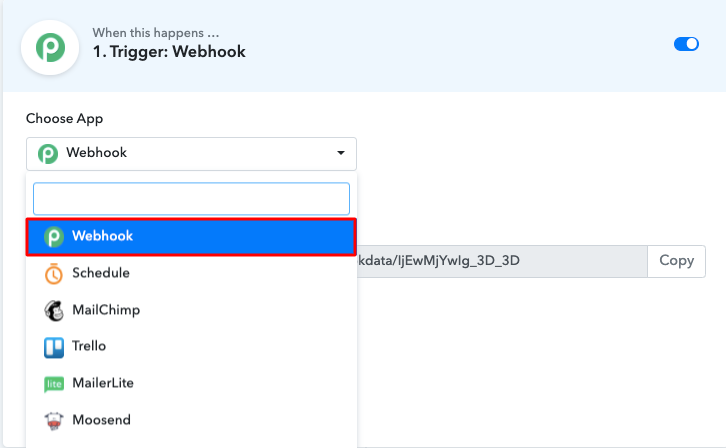Click the dropdown caret arrow
The width and height of the screenshot is (726, 448).
(x=341, y=153)
